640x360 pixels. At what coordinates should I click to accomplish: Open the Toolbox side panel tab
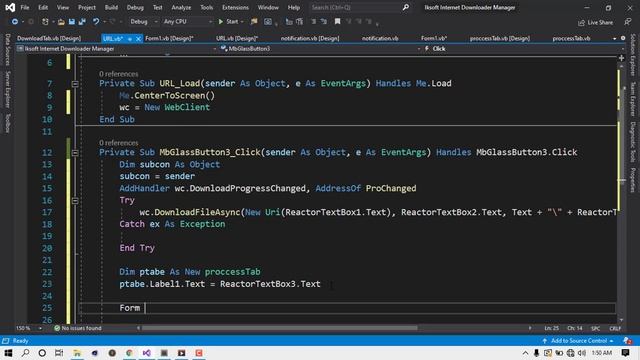click(7, 123)
